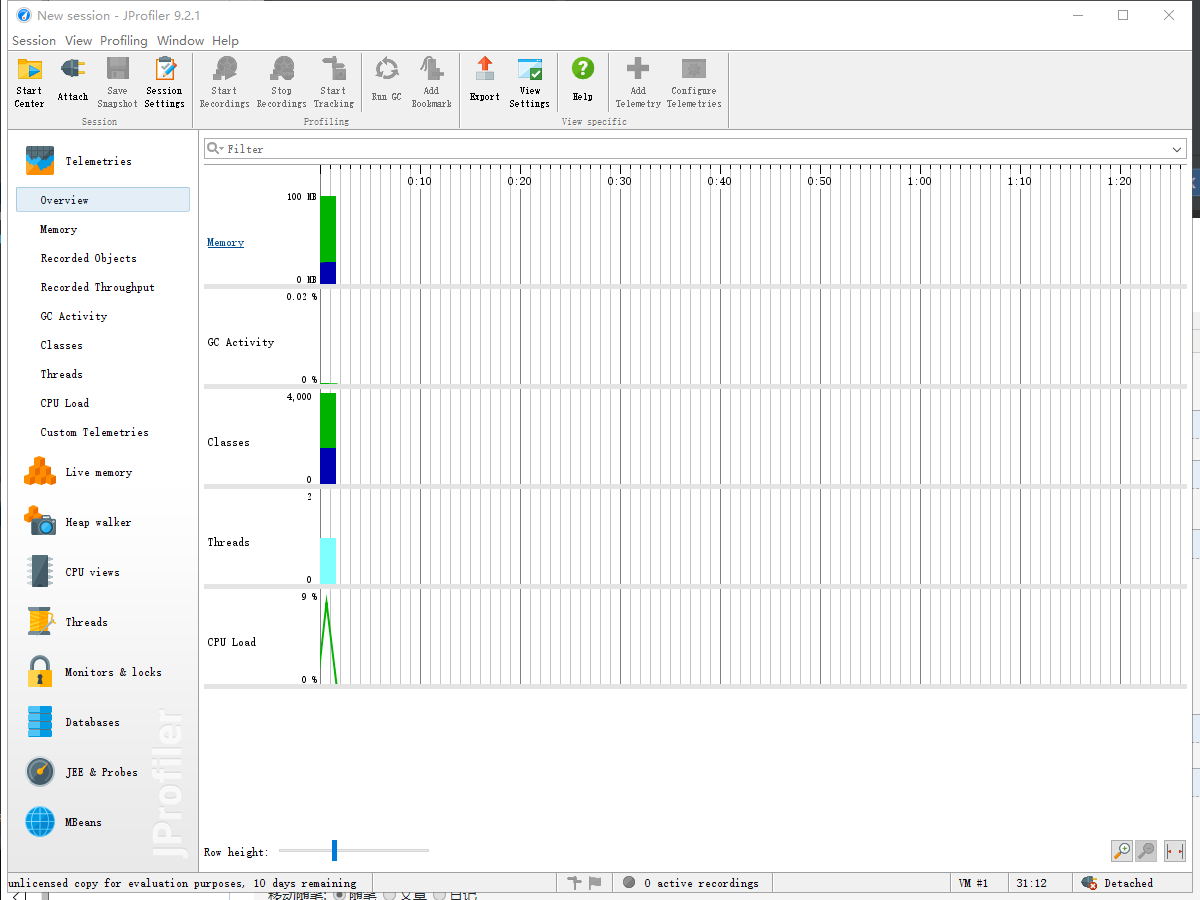Select Memory in the Telemetries list
This screenshot has height=900, width=1200.
(x=58, y=229)
